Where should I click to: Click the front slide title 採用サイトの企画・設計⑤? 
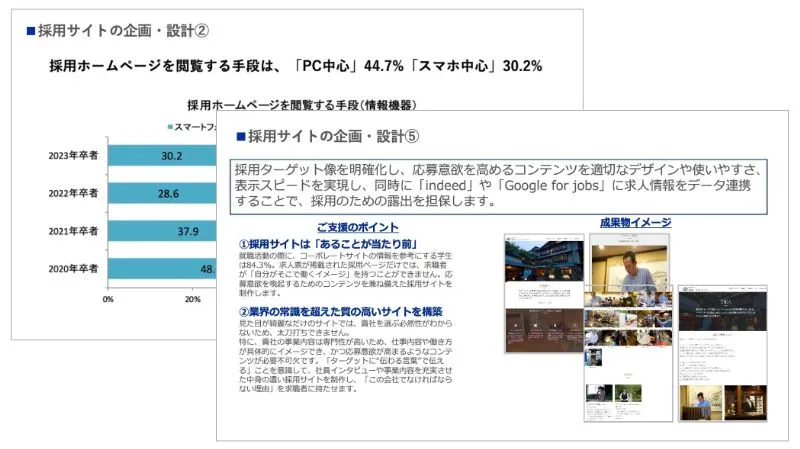pos(328,137)
